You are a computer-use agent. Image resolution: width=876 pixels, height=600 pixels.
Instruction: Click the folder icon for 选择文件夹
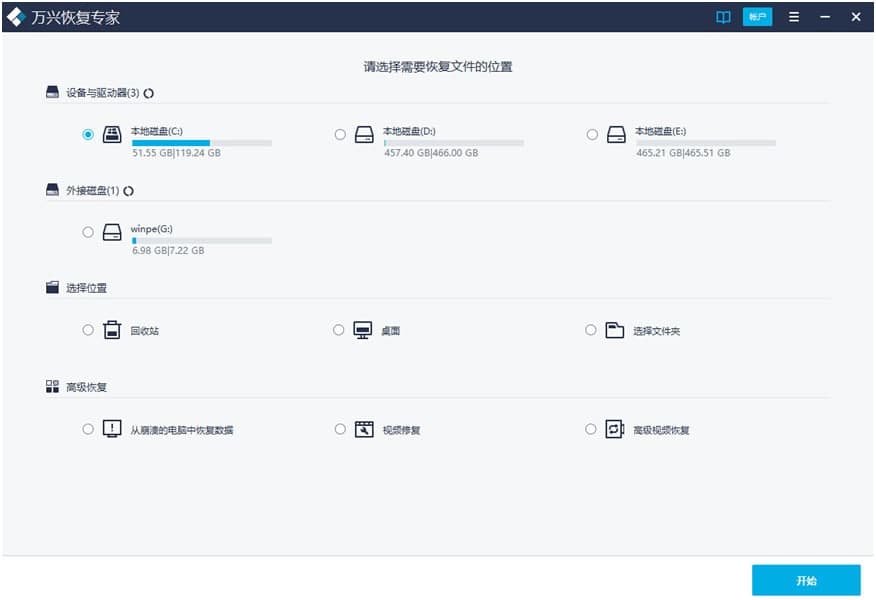[615, 330]
